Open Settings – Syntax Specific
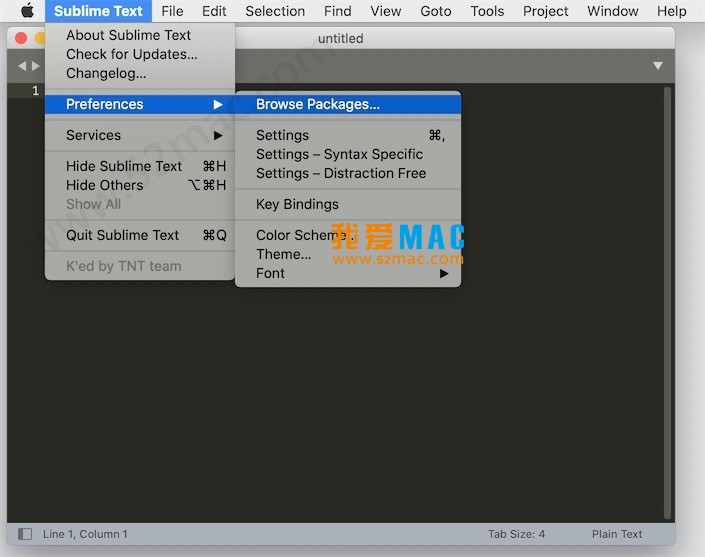The height and width of the screenshot is (557, 705). coord(348,154)
